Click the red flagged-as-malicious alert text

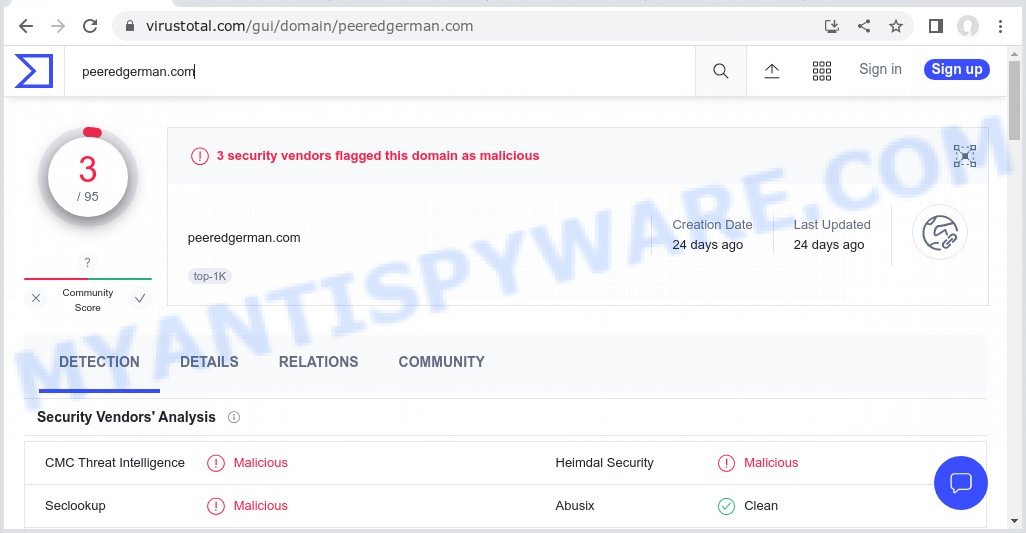(378, 156)
